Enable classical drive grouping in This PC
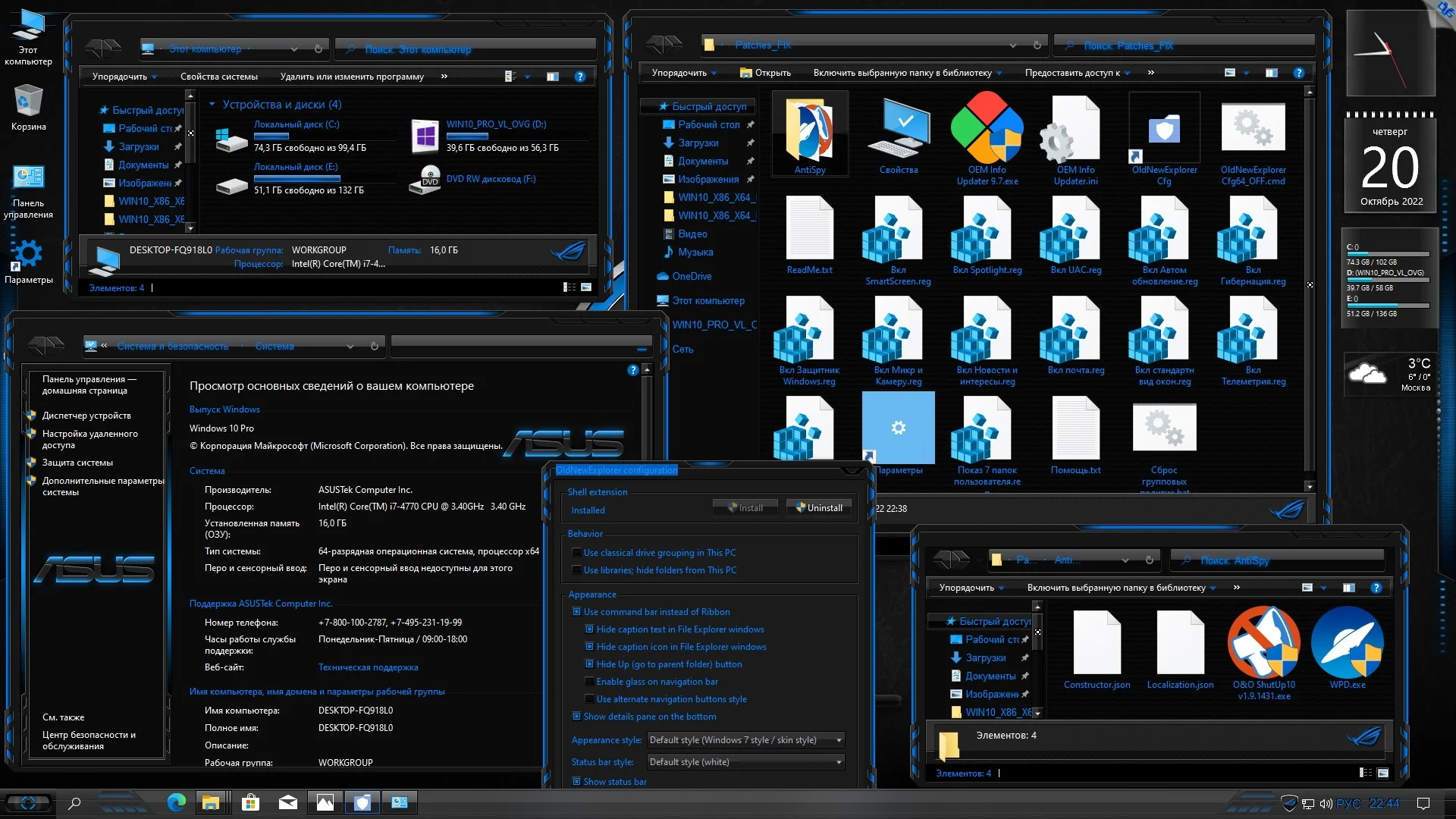 tap(577, 553)
